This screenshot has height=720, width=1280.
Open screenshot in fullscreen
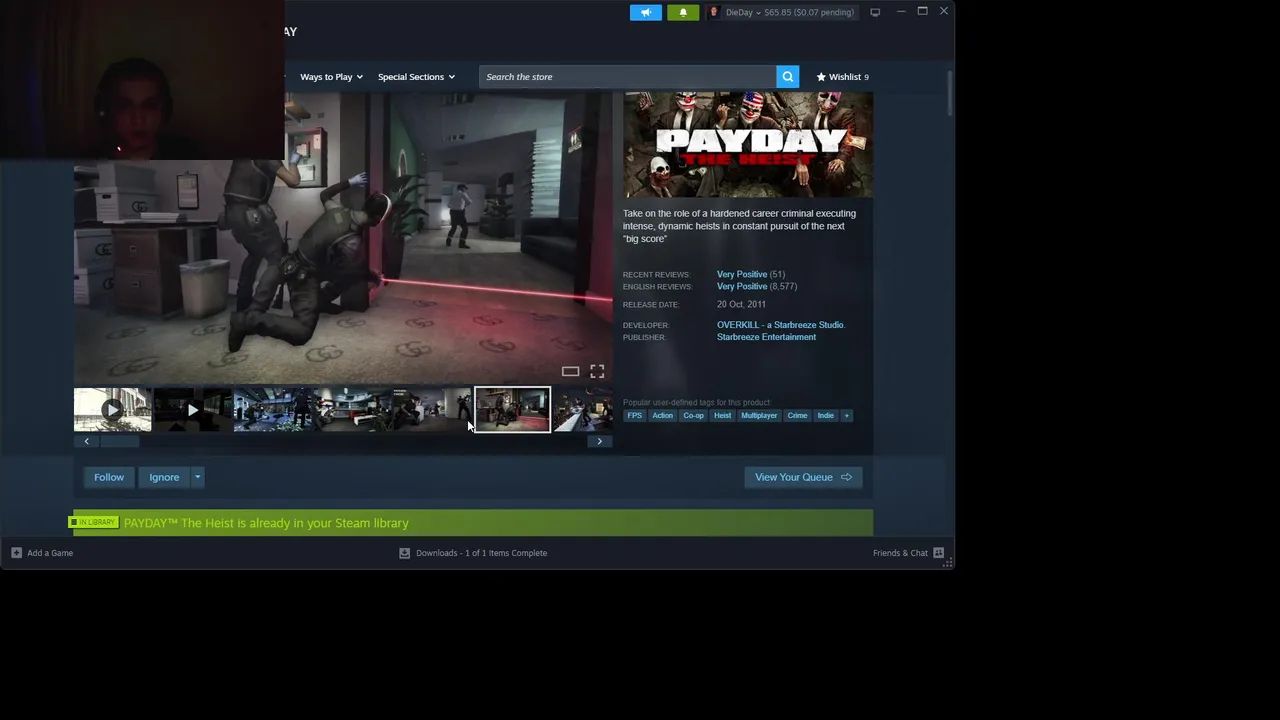pos(597,371)
